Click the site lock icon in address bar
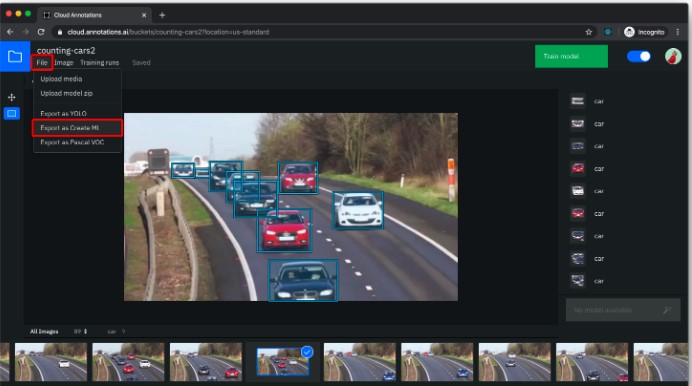Screen dimensions: 692x386 click(x=60, y=32)
